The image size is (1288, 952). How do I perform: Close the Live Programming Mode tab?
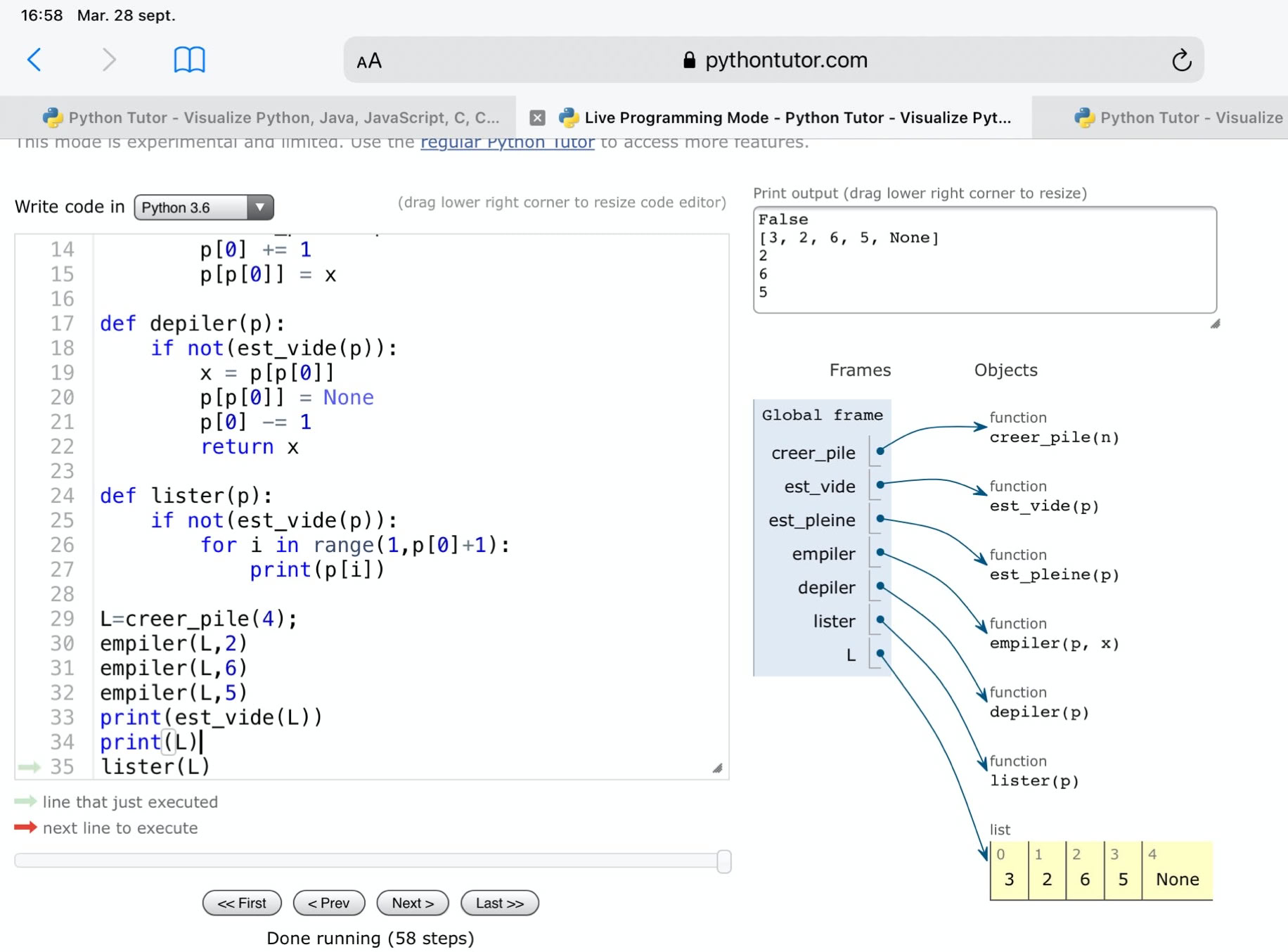pyautogui.click(x=537, y=117)
